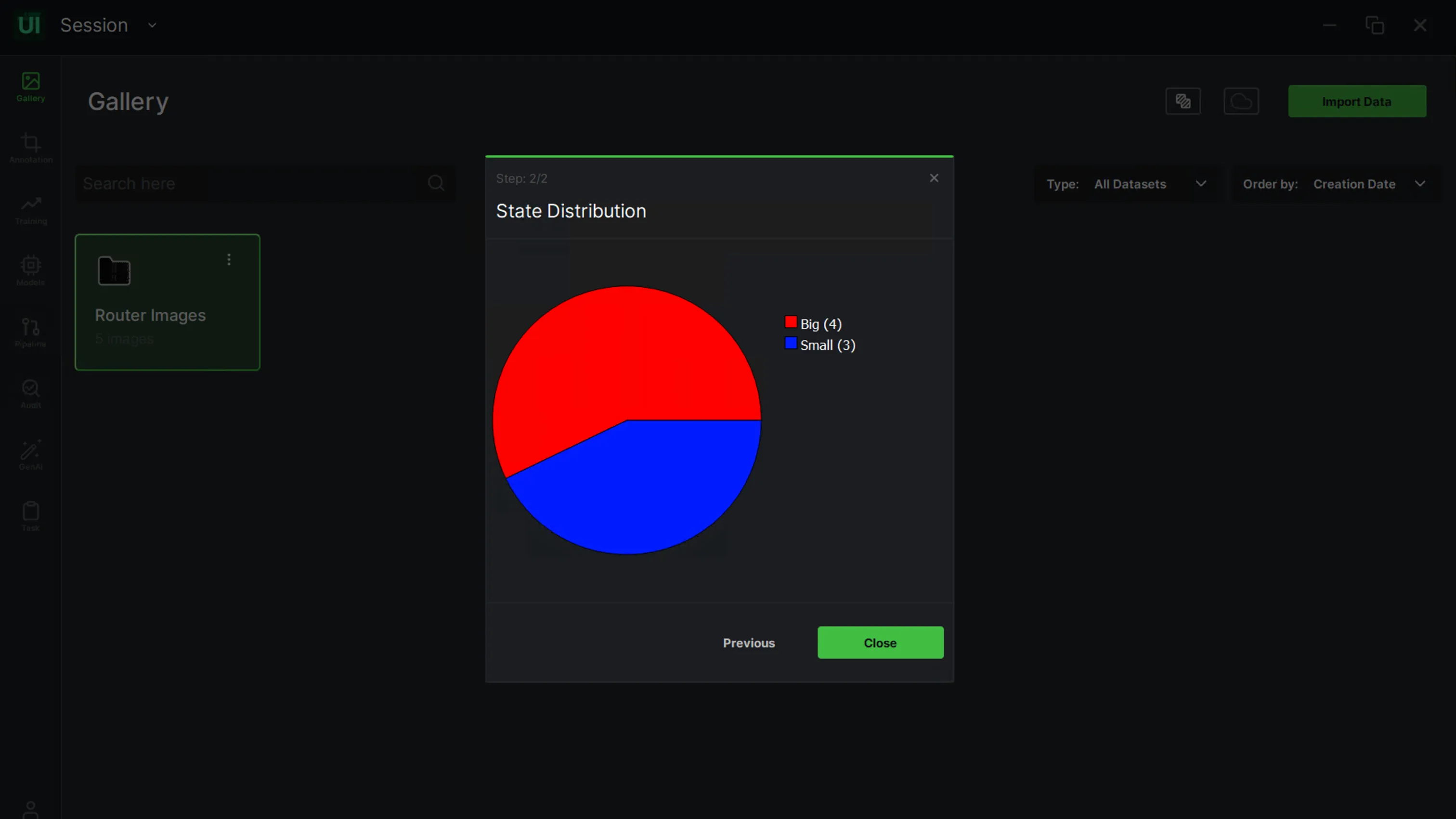Dismiss the State Distribution dialog with the X
The width and height of the screenshot is (1456, 819).
tap(934, 178)
